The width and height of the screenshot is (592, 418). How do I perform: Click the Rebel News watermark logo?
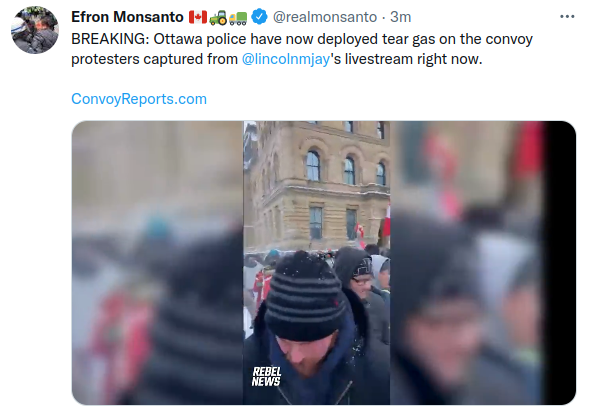coord(267,376)
